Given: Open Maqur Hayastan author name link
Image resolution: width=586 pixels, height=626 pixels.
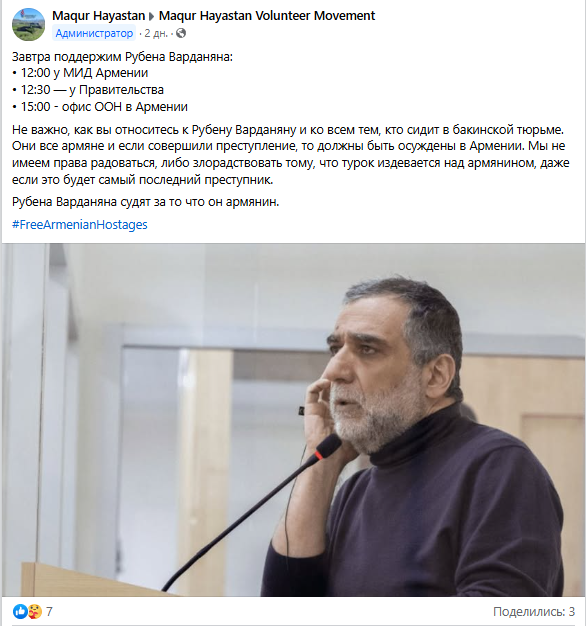Looking at the screenshot, I should click(x=99, y=16).
